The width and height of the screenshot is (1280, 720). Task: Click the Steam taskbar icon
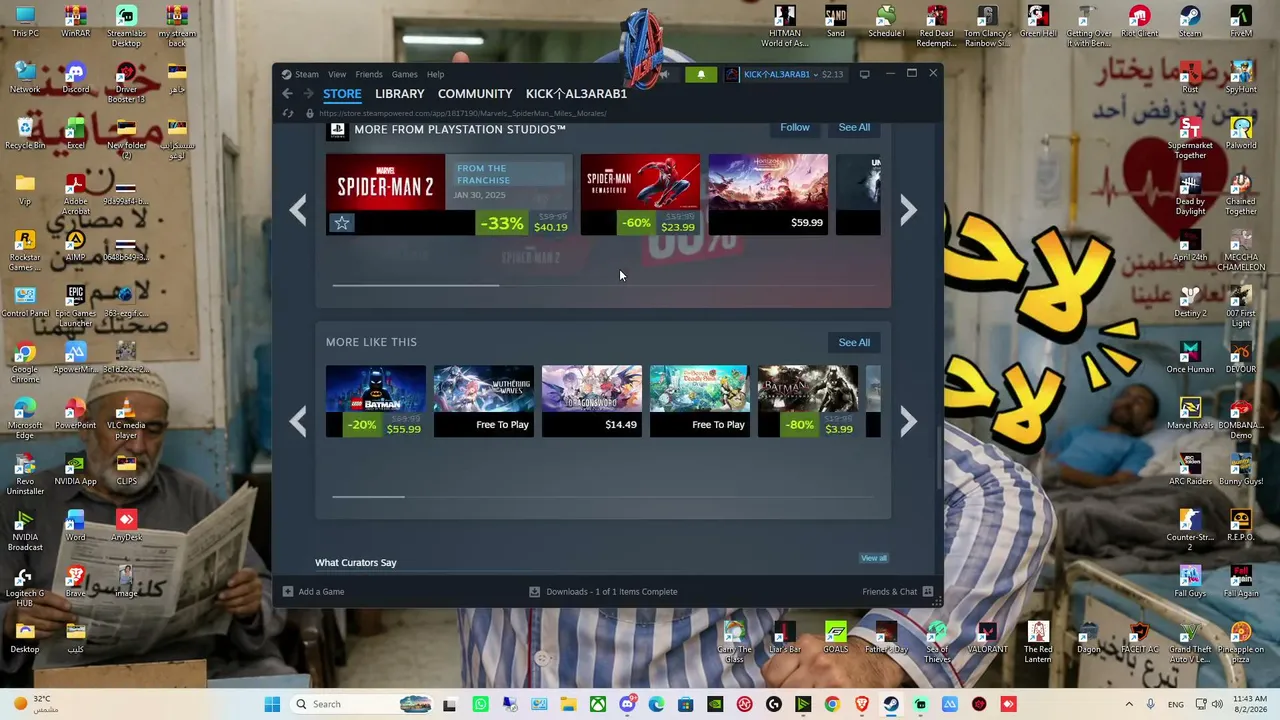tap(891, 704)
